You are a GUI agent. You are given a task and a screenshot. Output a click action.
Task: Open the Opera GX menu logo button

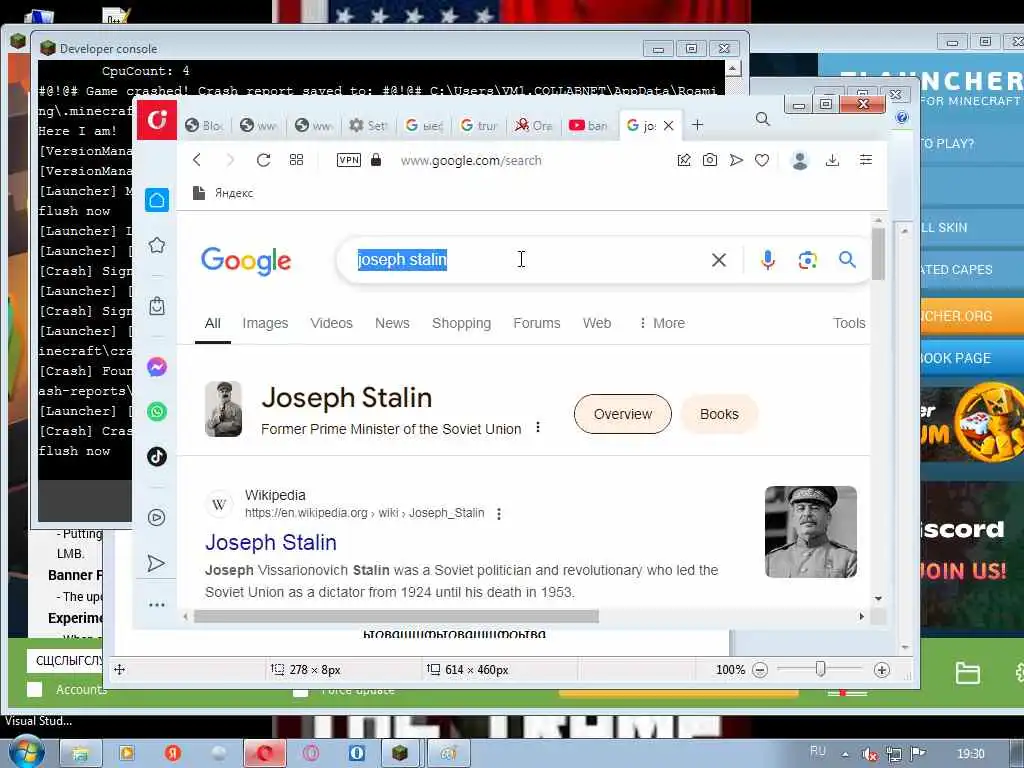[x=157, y=120]
